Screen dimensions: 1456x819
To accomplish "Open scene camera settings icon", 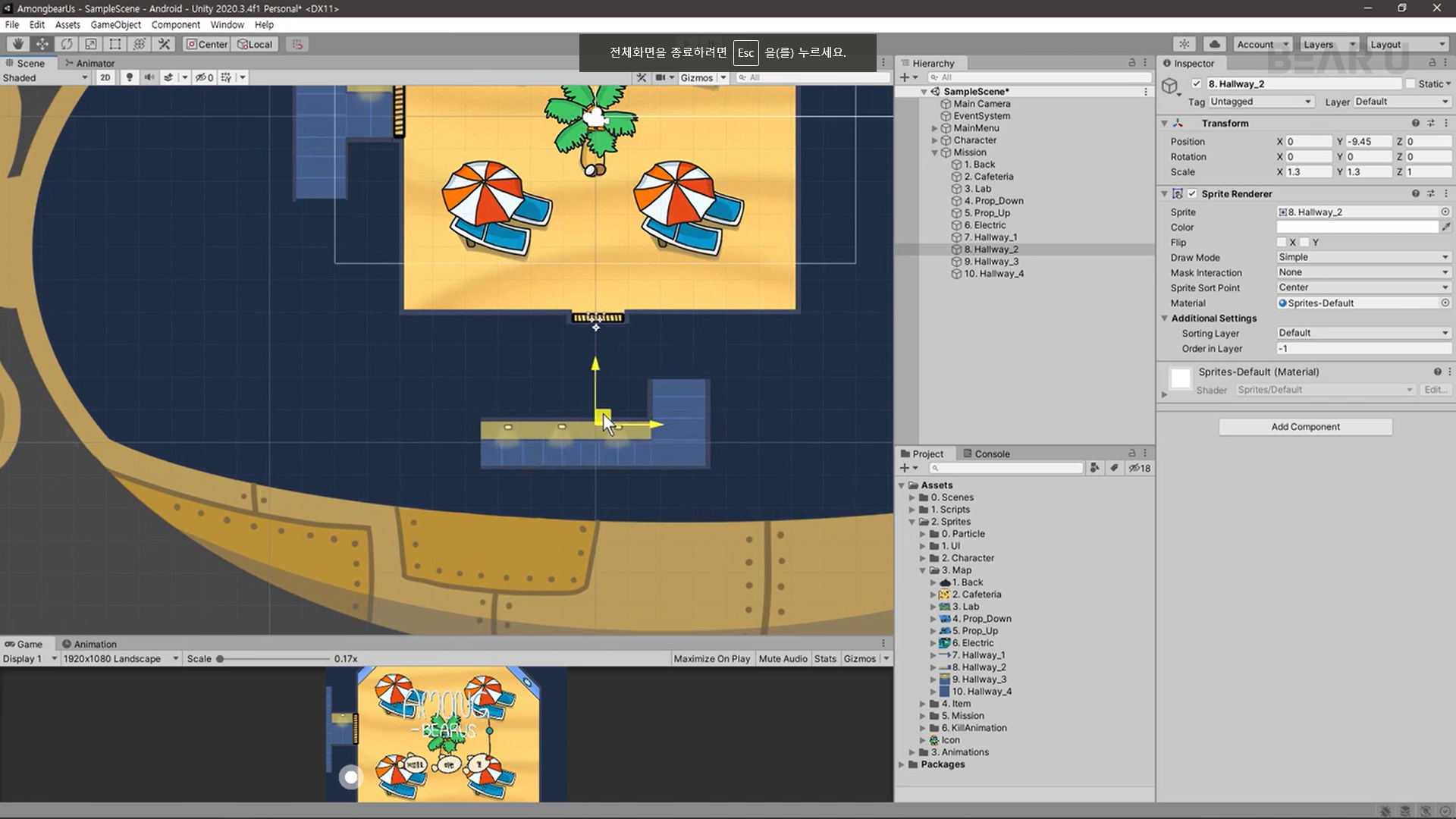I will (x=661, y=77).
